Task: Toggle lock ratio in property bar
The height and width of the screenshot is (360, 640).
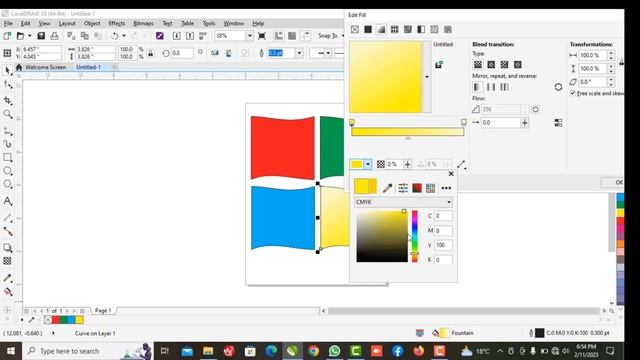Action: click(x=151, y=53)
